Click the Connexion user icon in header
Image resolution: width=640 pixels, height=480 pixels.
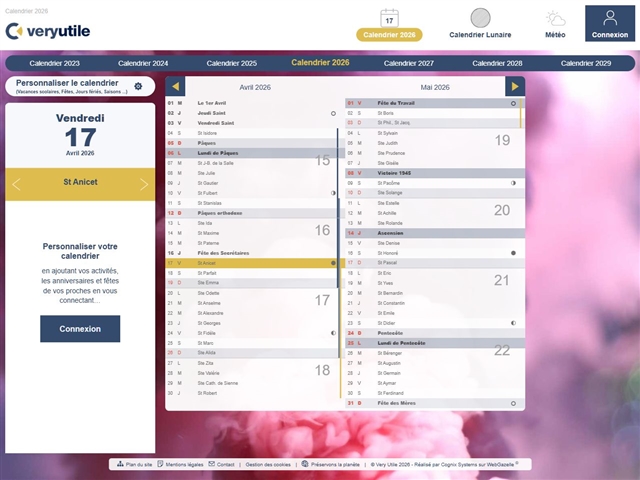pos(610,18)
